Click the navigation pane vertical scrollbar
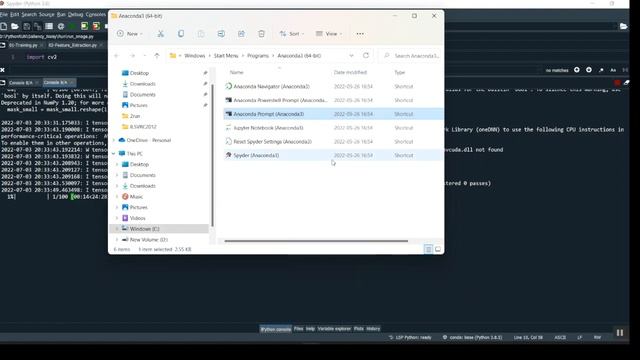Image resolution: width=640 pixels, height=360 pixels. click(x=212, y=155)
